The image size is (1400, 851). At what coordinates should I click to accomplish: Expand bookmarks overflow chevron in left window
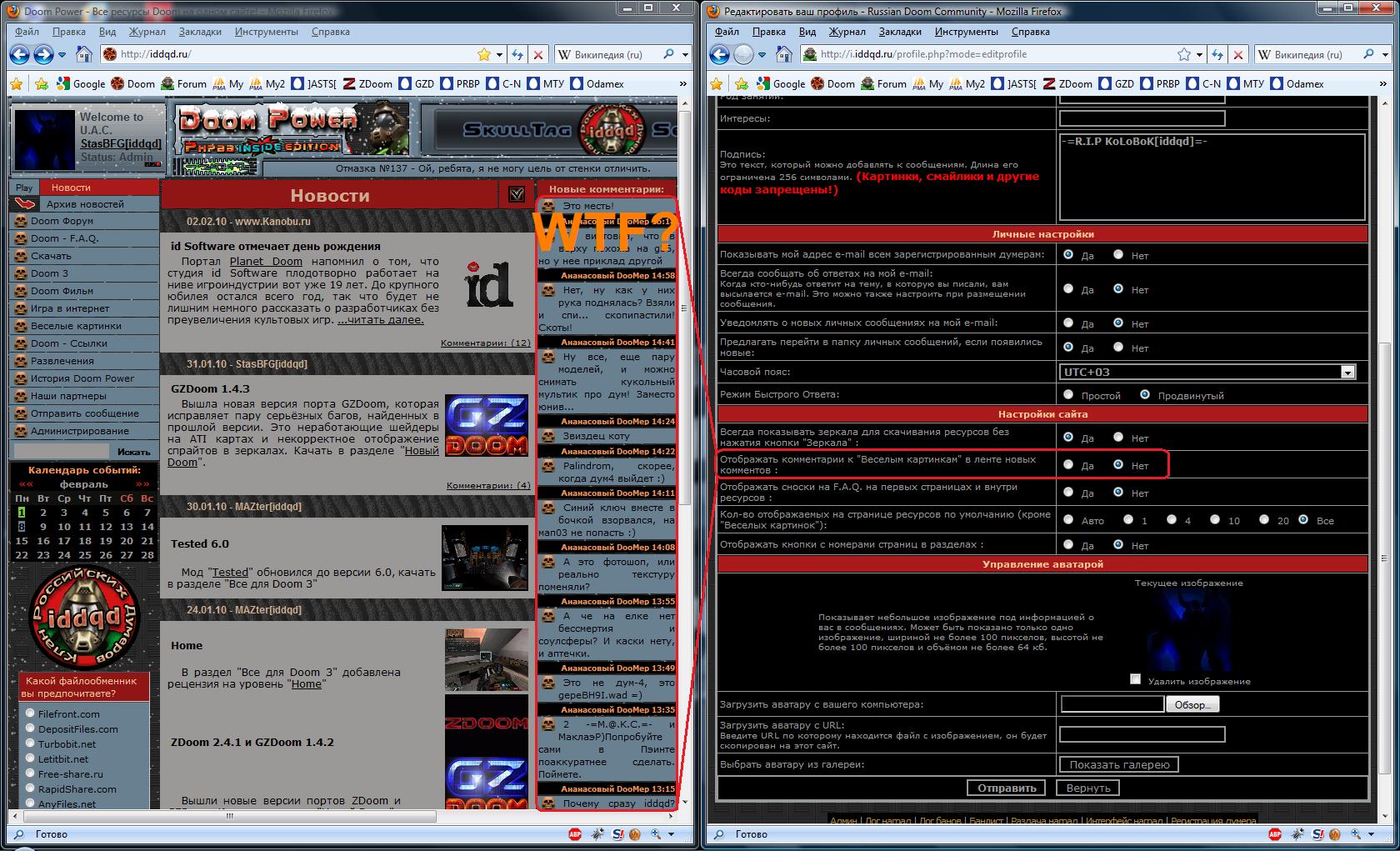tap(683, 84)
